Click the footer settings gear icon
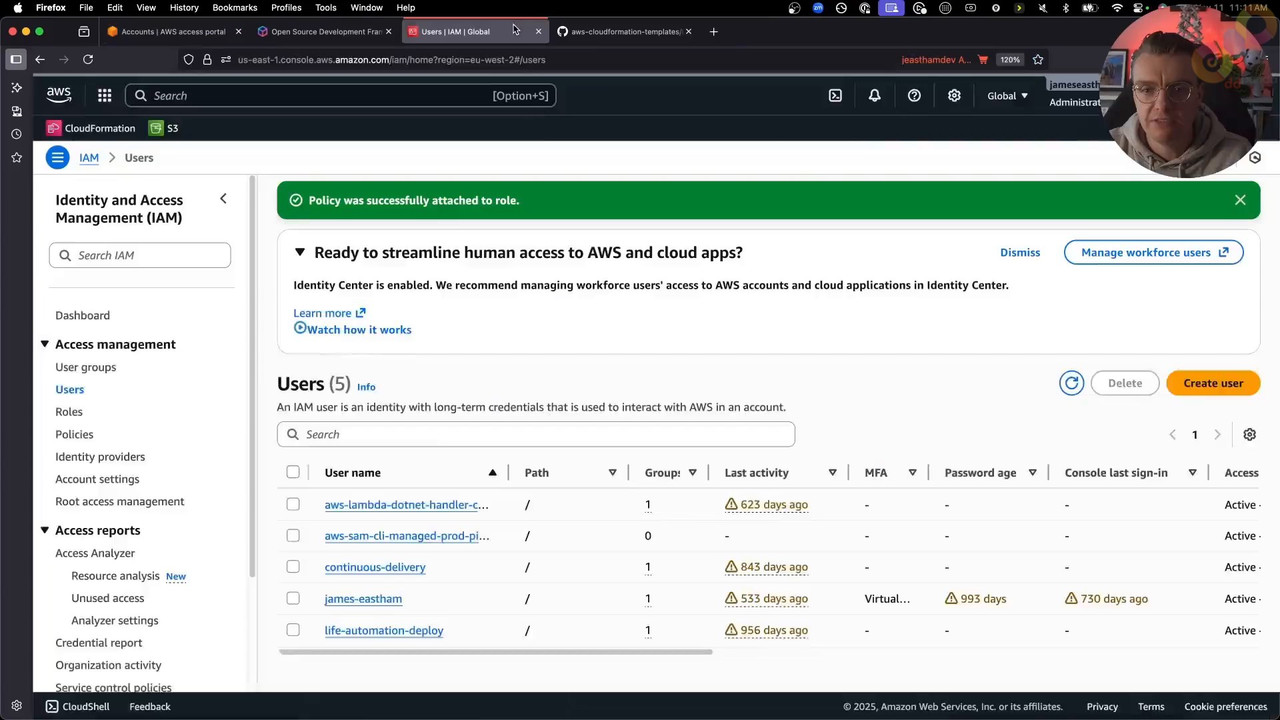 point(16,706)
